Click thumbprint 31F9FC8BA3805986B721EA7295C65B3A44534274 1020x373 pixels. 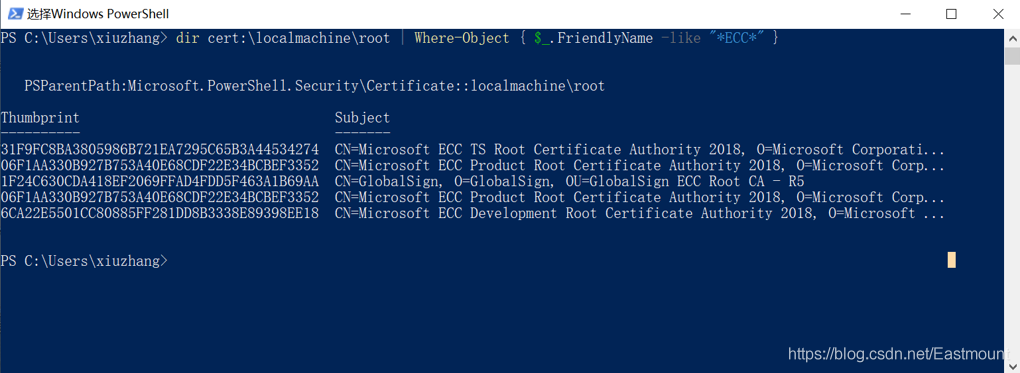[160, 150]
